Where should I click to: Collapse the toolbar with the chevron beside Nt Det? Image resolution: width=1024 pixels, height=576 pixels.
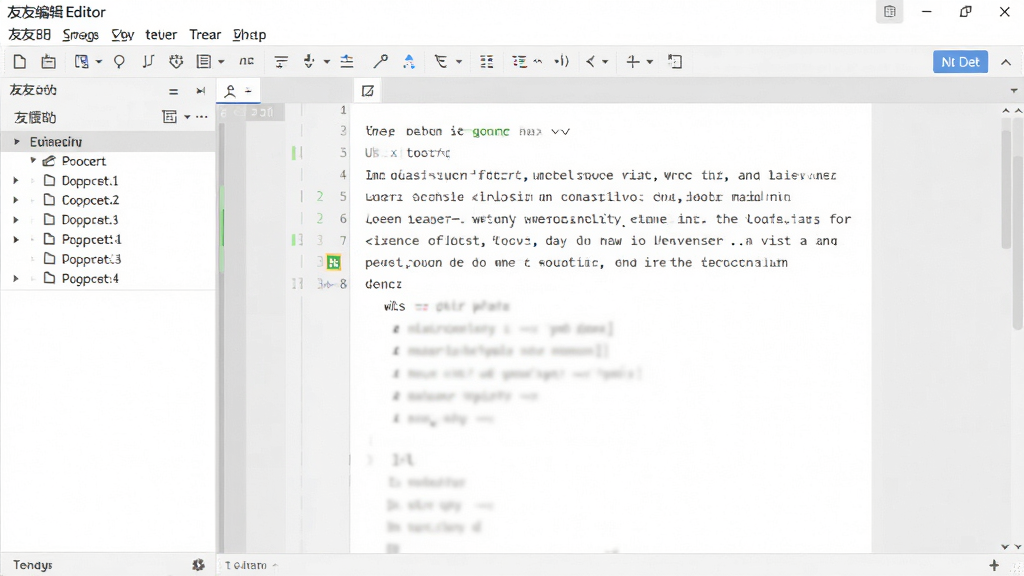coord(1006,62)
